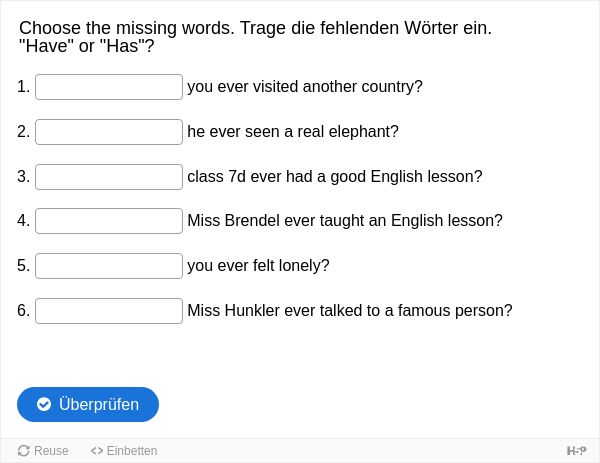Focus the blank before "you ever visited another country?"
This screenshot has height=463, width=600.
pos(109,87)
